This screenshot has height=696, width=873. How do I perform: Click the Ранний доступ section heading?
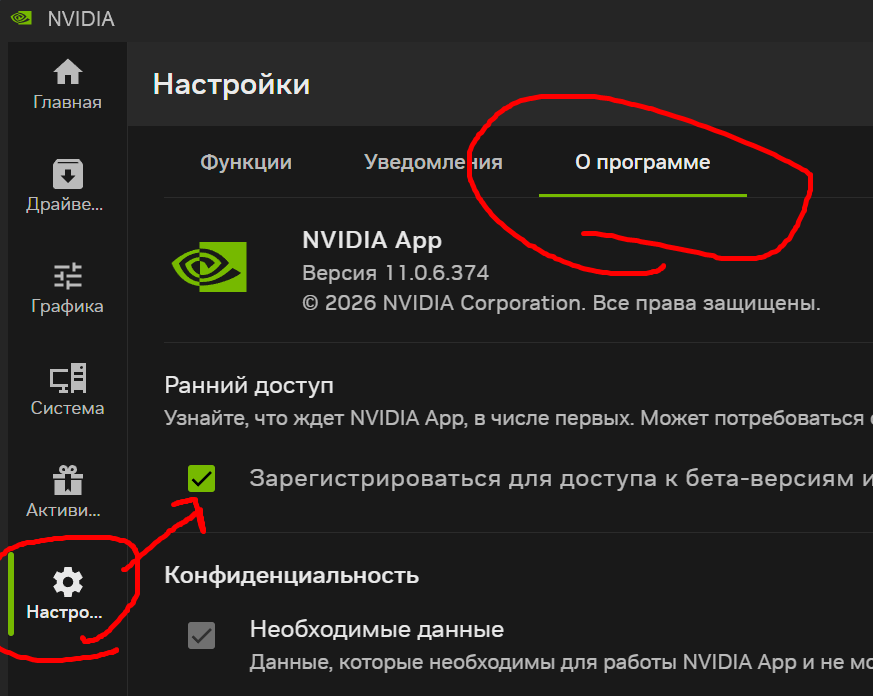click(x=249, y=385)
